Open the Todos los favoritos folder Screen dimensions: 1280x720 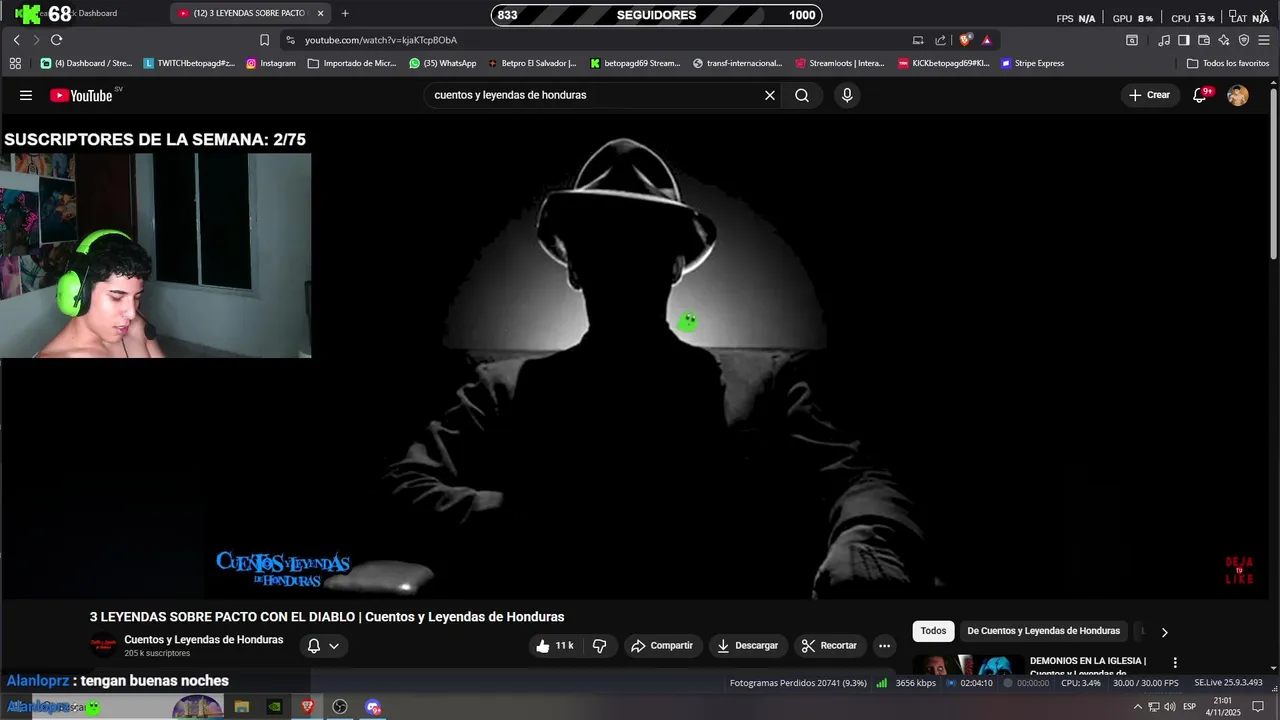(1228, 63)
